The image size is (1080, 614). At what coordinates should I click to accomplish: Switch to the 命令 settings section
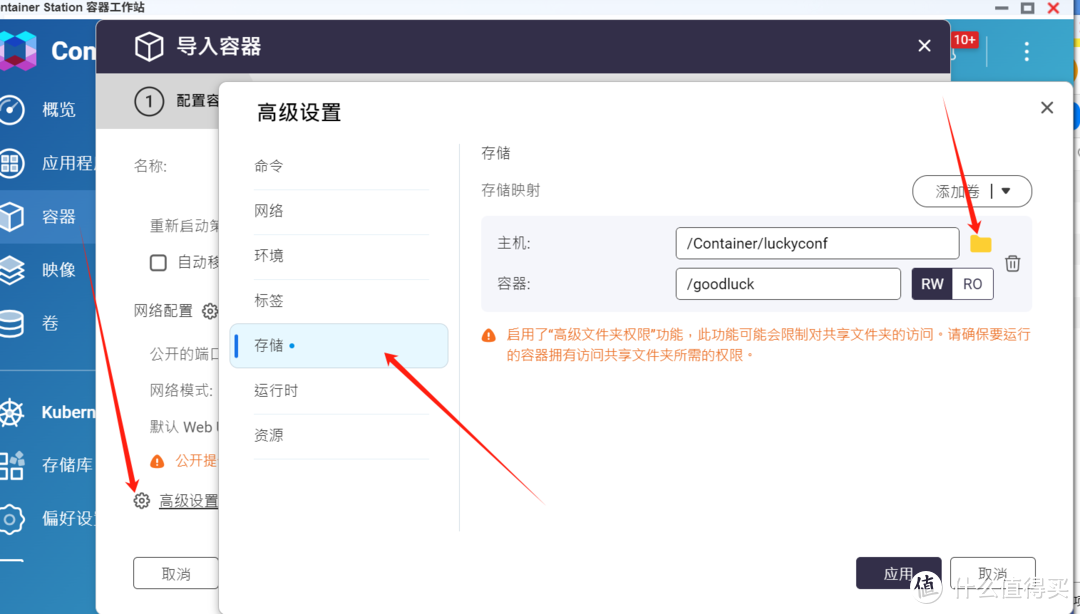268,165
